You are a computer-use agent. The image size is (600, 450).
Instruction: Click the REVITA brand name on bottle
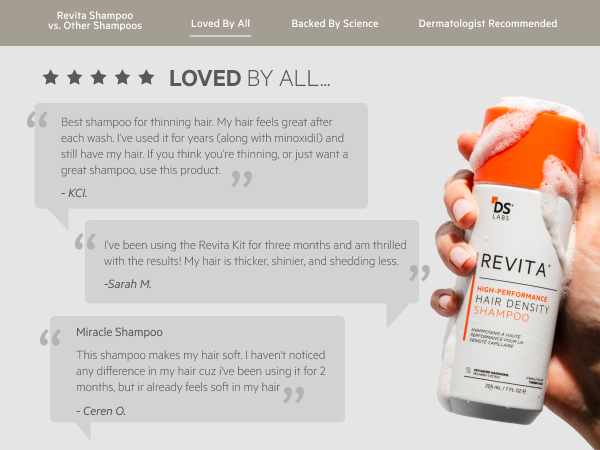point(515,265)
